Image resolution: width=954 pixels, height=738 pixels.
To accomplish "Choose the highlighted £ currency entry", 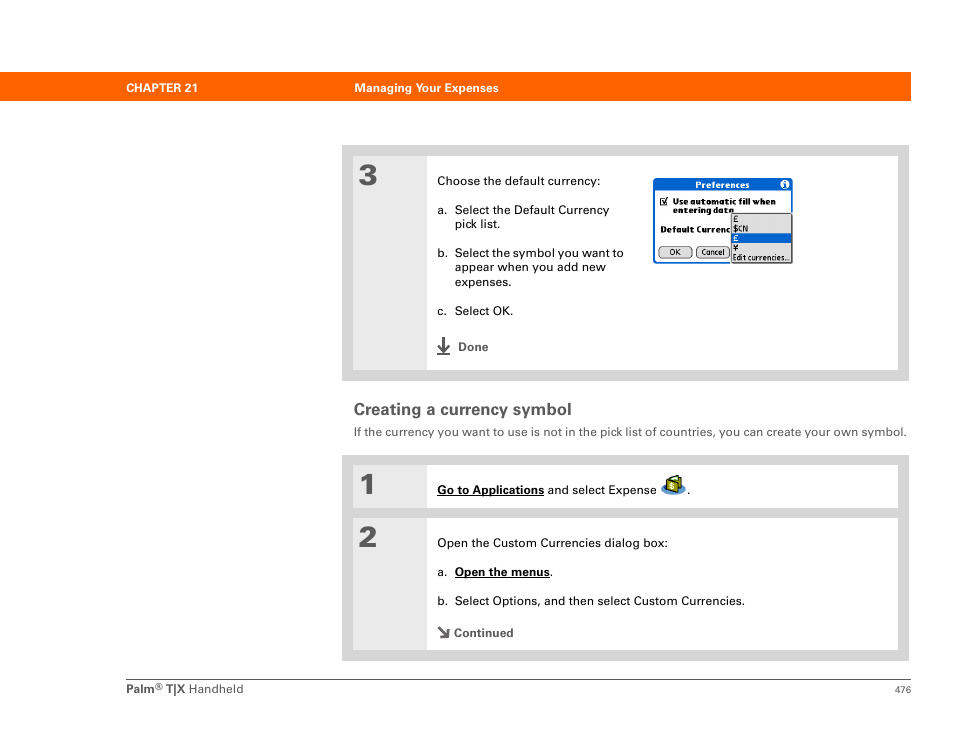I will (x=761, y=238).
